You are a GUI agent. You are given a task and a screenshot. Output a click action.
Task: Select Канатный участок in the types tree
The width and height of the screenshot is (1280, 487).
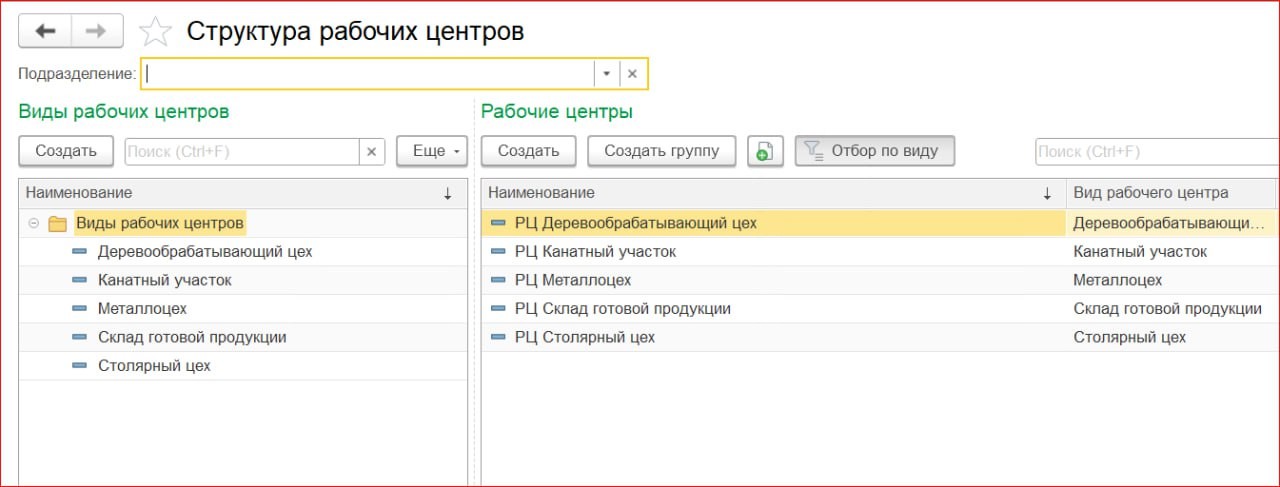[164, 280]
